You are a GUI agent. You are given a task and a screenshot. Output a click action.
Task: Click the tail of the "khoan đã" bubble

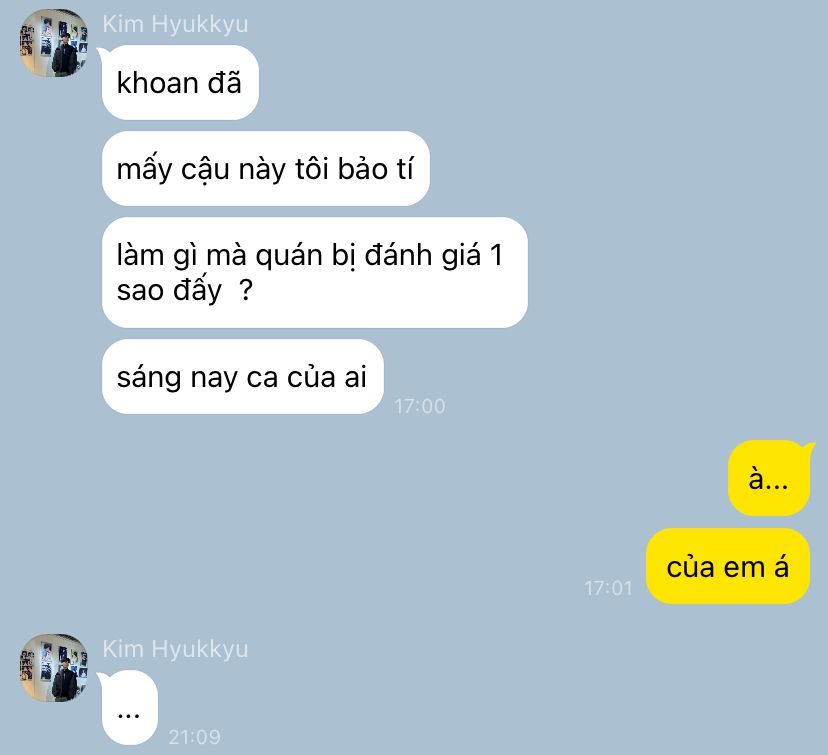tap(102, 53)
